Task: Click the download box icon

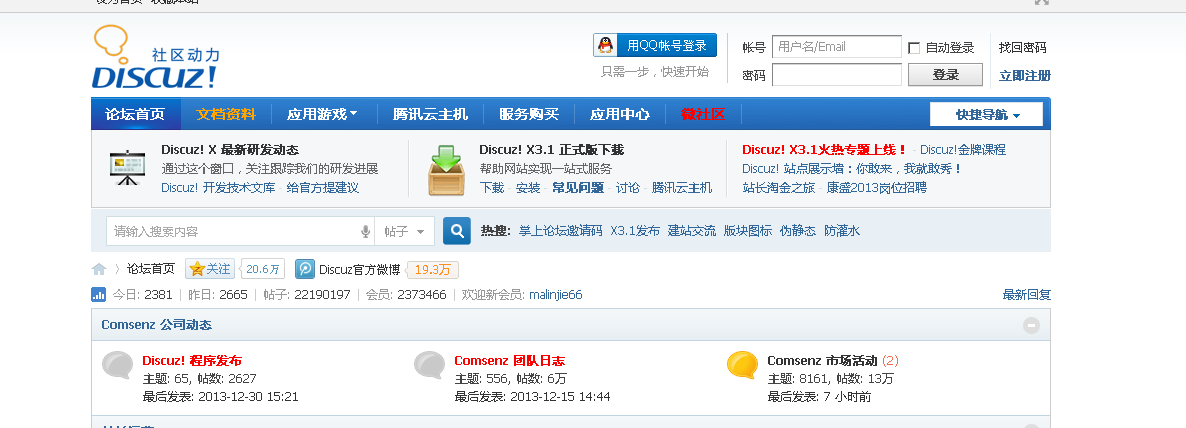Action: (446, 169)
